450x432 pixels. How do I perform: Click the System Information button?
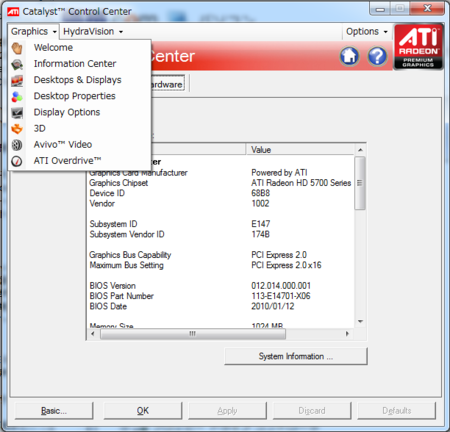click(x=296, y=356)
